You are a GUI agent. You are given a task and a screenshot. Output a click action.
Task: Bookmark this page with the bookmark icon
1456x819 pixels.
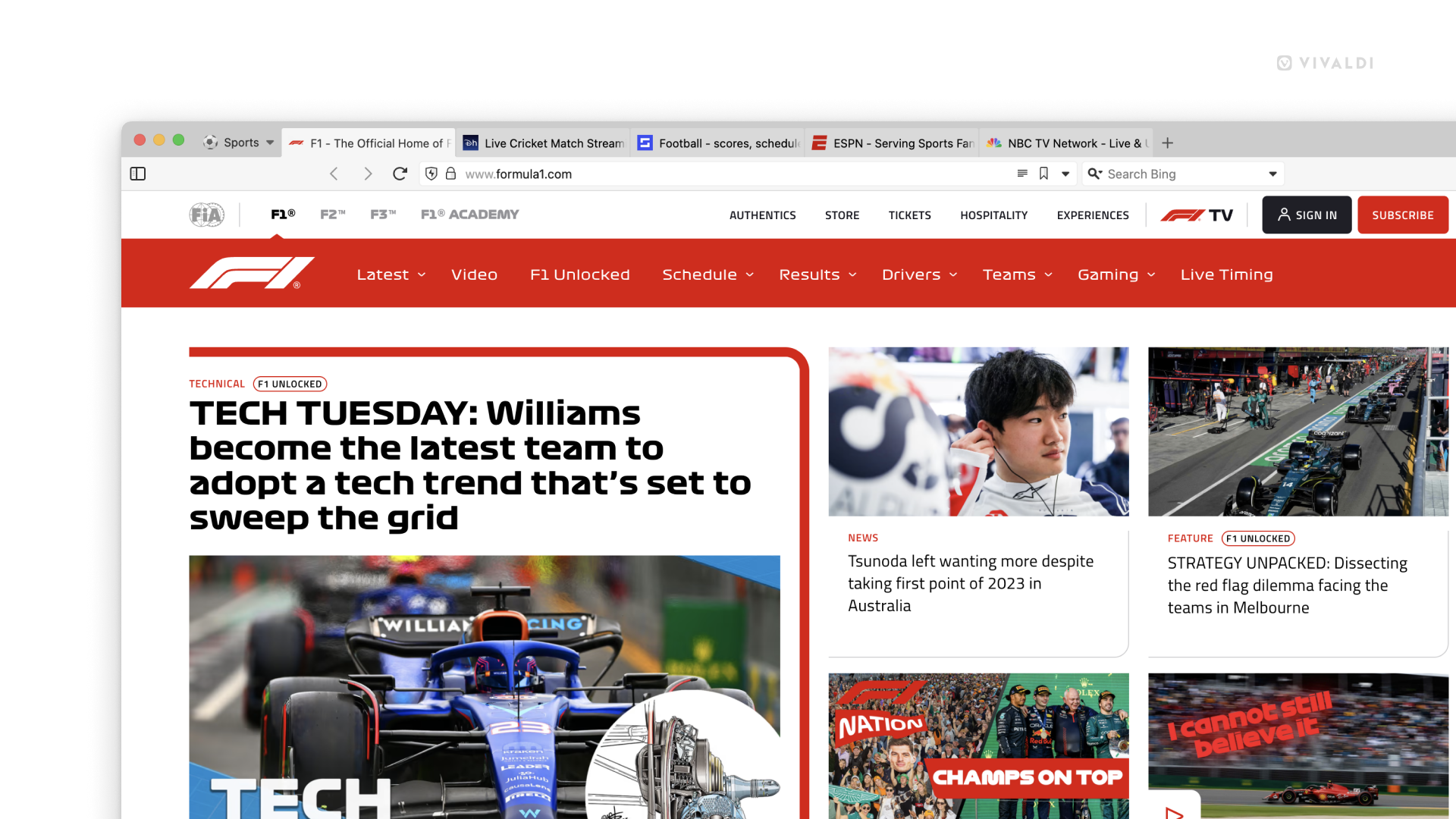(1043, 174)
